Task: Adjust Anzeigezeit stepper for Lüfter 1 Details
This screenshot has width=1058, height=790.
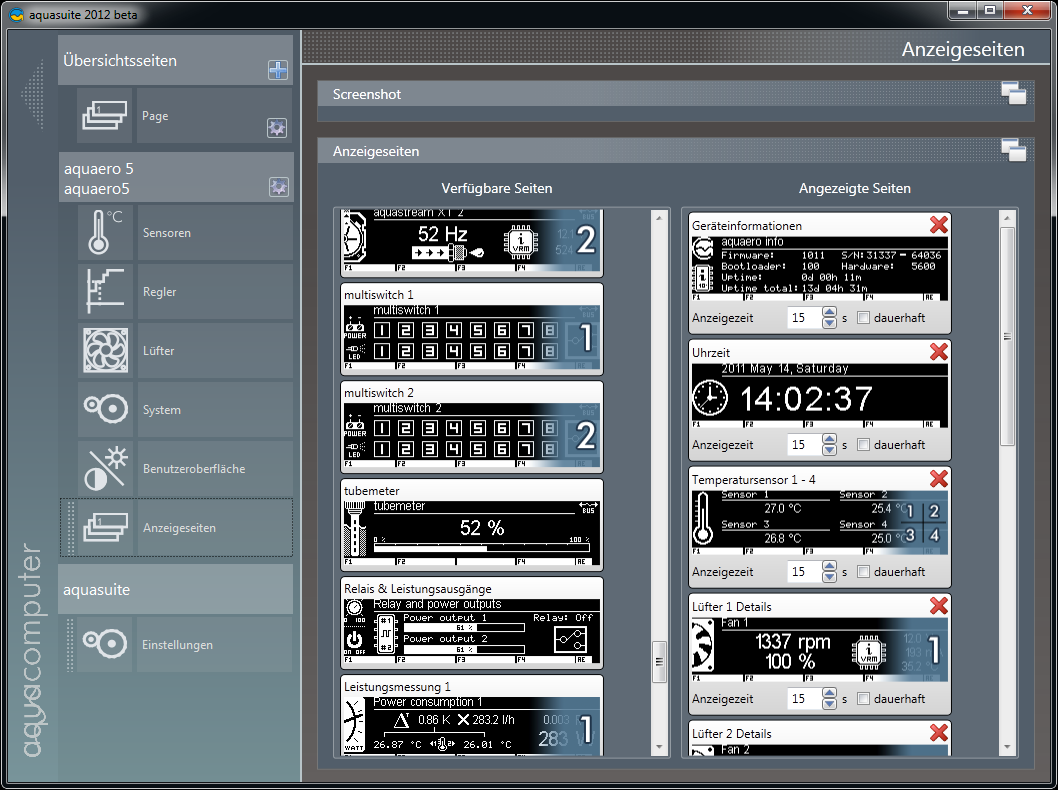Action: (x=829, y=699)
